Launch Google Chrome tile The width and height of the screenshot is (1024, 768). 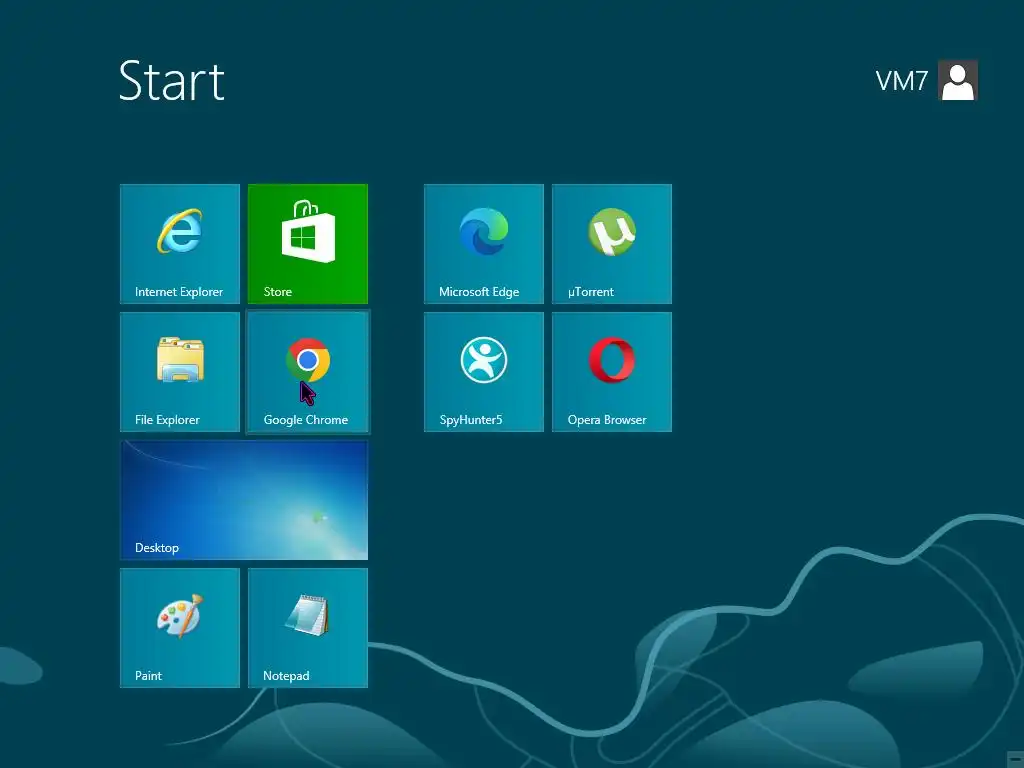[x=308, y=372]
